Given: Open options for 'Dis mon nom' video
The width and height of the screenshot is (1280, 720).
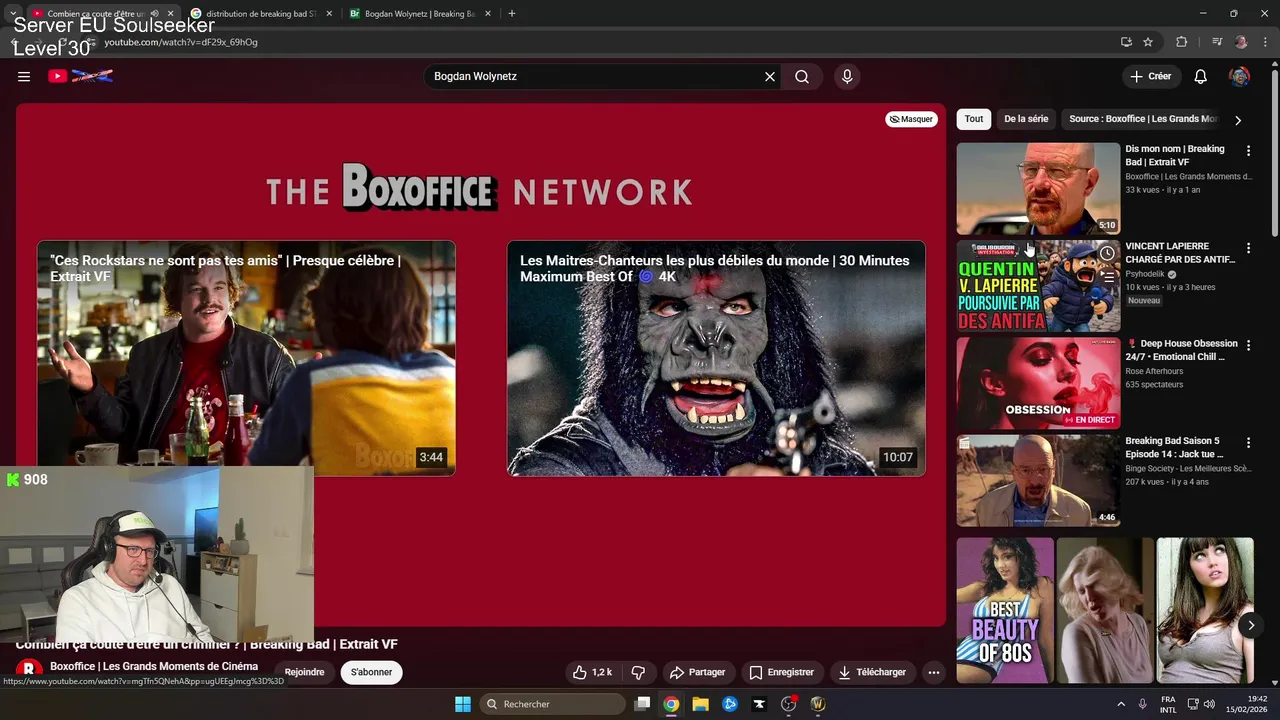Looking at the screenshot, I should 1248,150.
